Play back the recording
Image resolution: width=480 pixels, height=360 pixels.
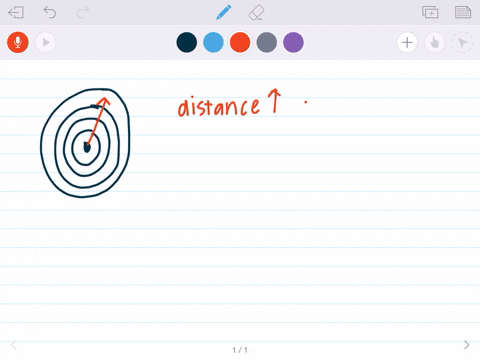[x=46, y=42]
